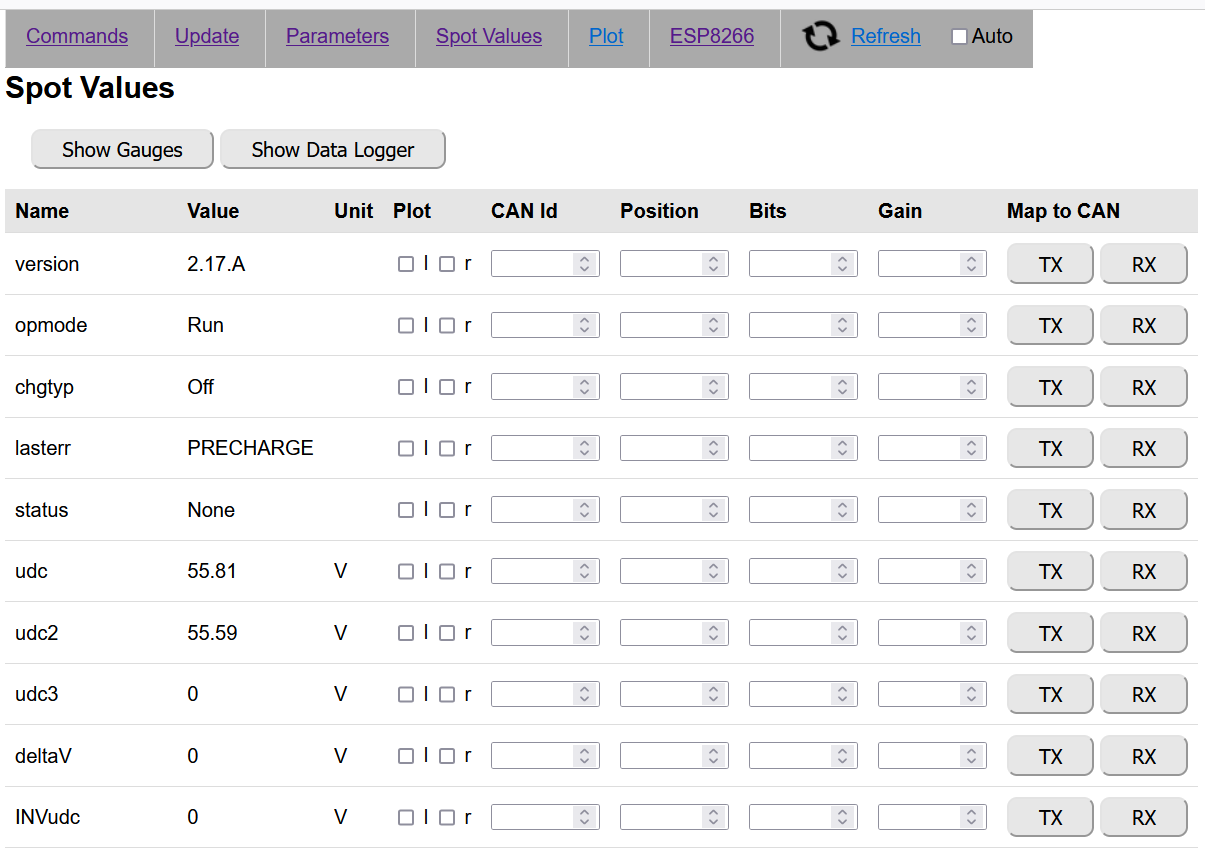This screenshot has height=851, width=1205.
Task: Tick the right-axis plot checkbox for udc2
Action: point(447,633)
